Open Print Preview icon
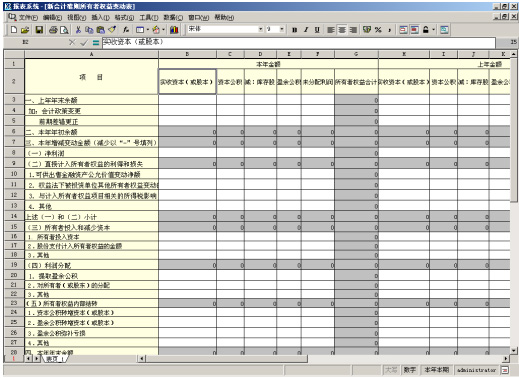The width and height of the screenshot is (519, 378). pos(64,30)
